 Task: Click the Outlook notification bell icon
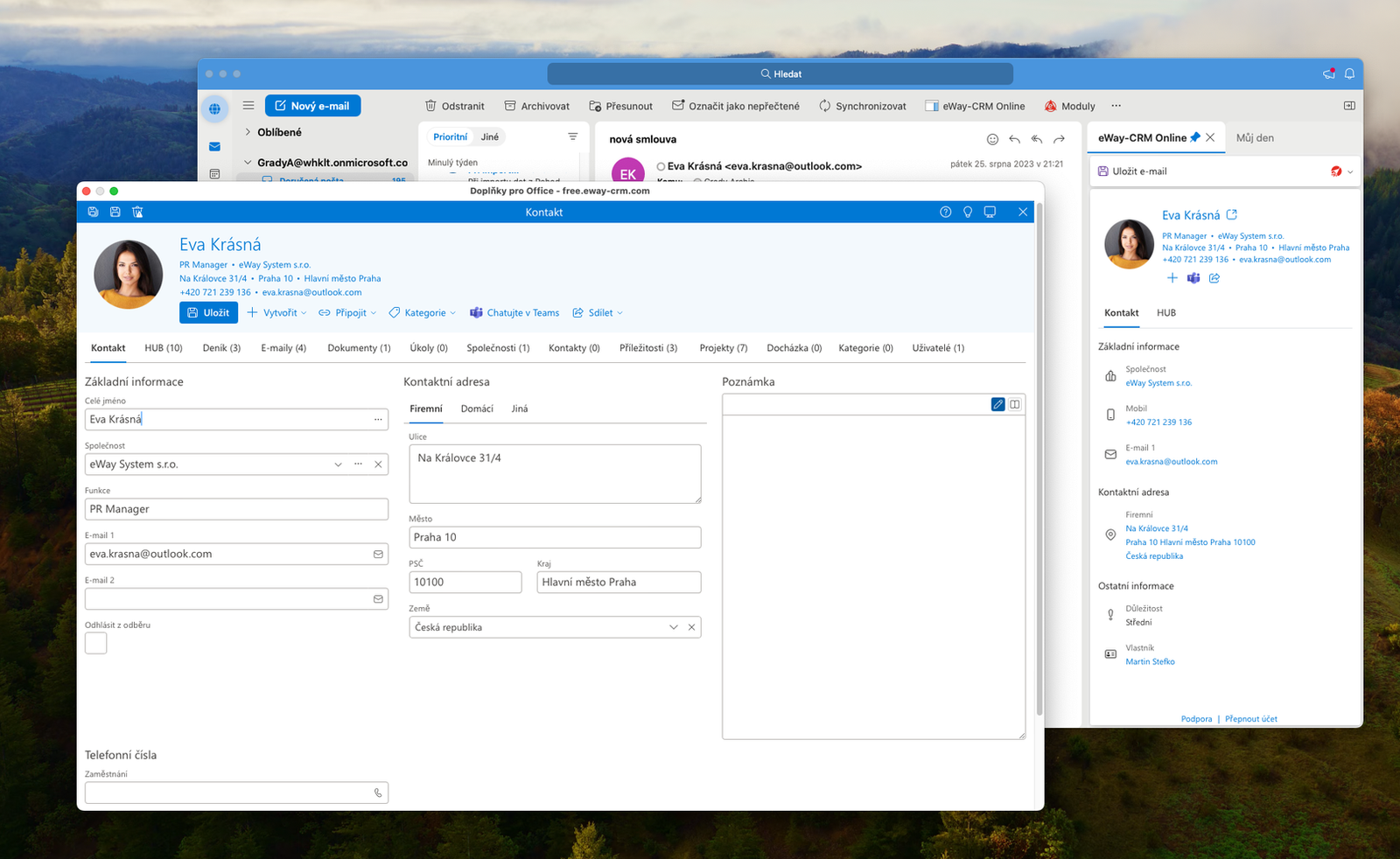tap(1349, 73)
